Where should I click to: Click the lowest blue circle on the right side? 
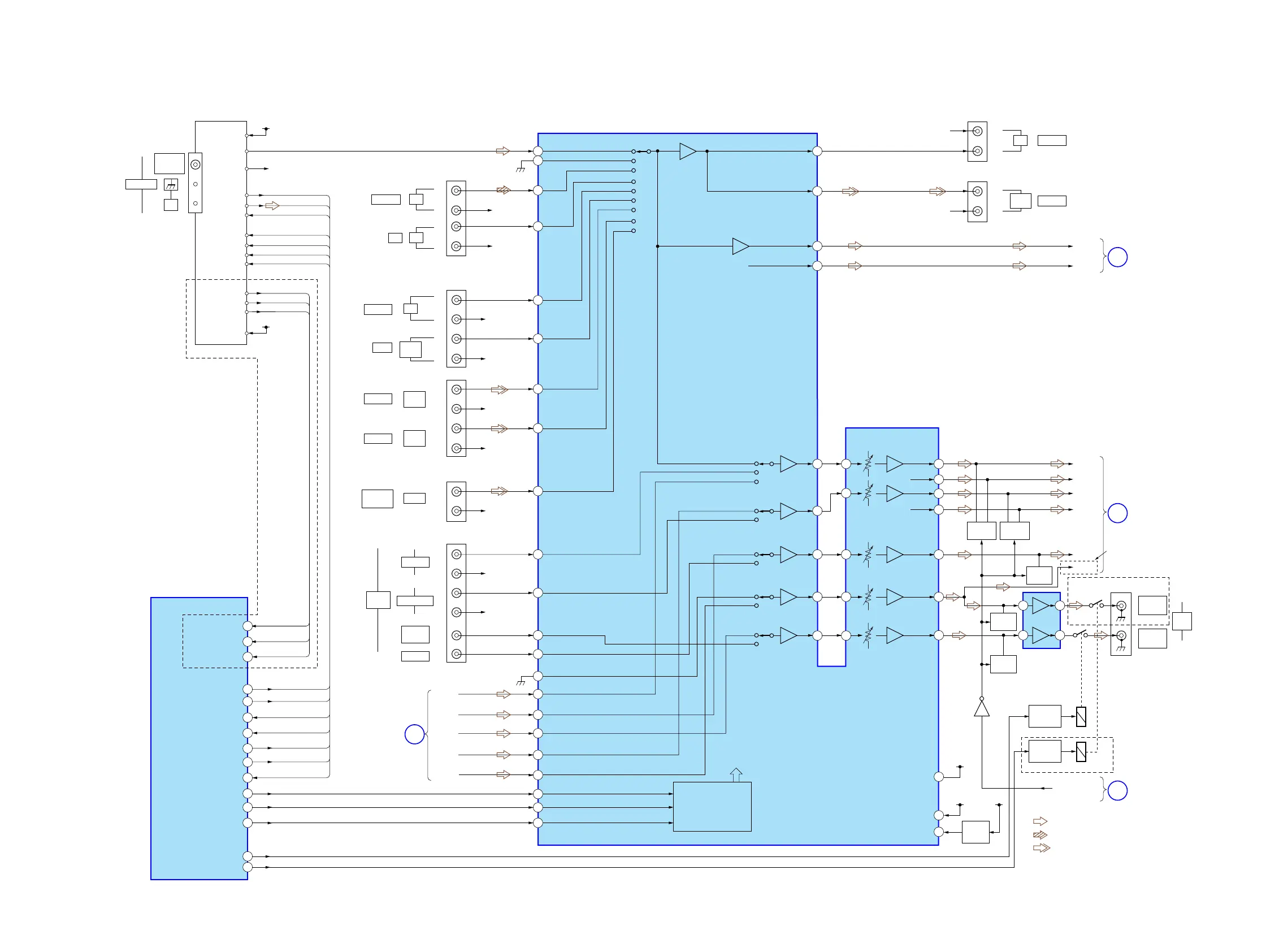click(1117, 790)
